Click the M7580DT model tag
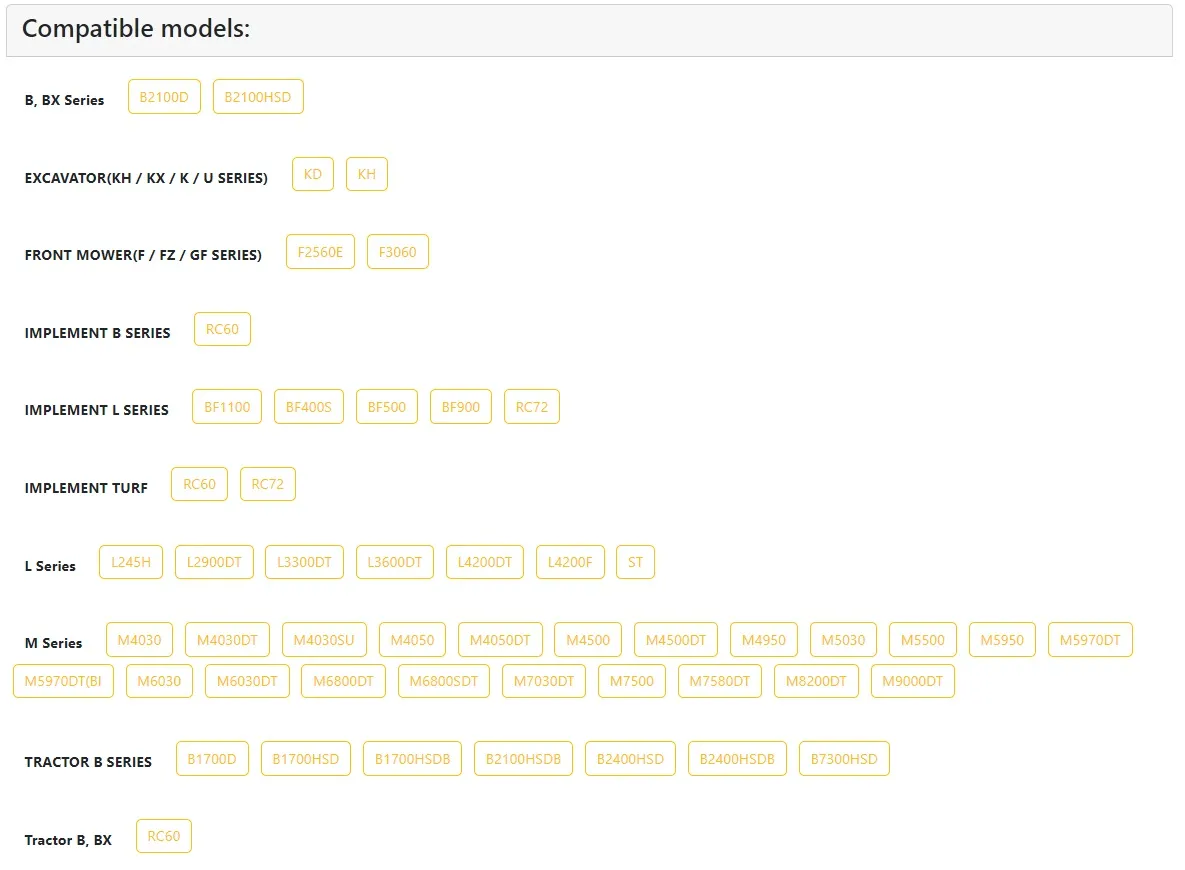Screen dimensions: 1185x870 click(720, 680)
